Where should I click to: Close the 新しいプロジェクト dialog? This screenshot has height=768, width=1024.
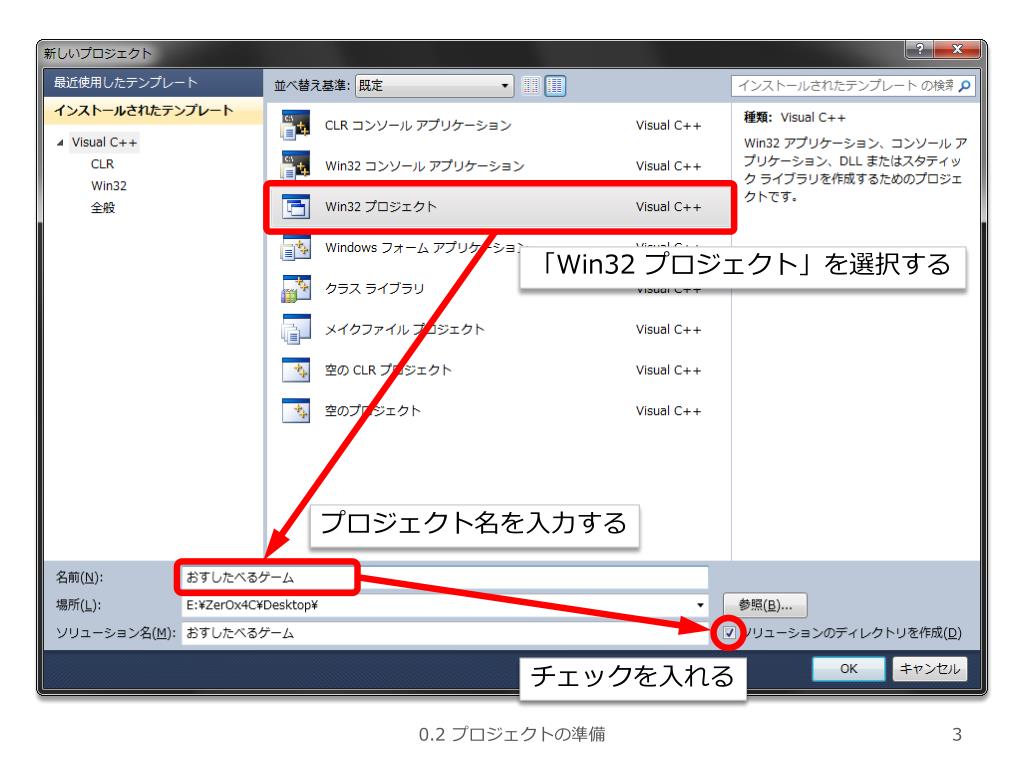click(x=957, y=49)
